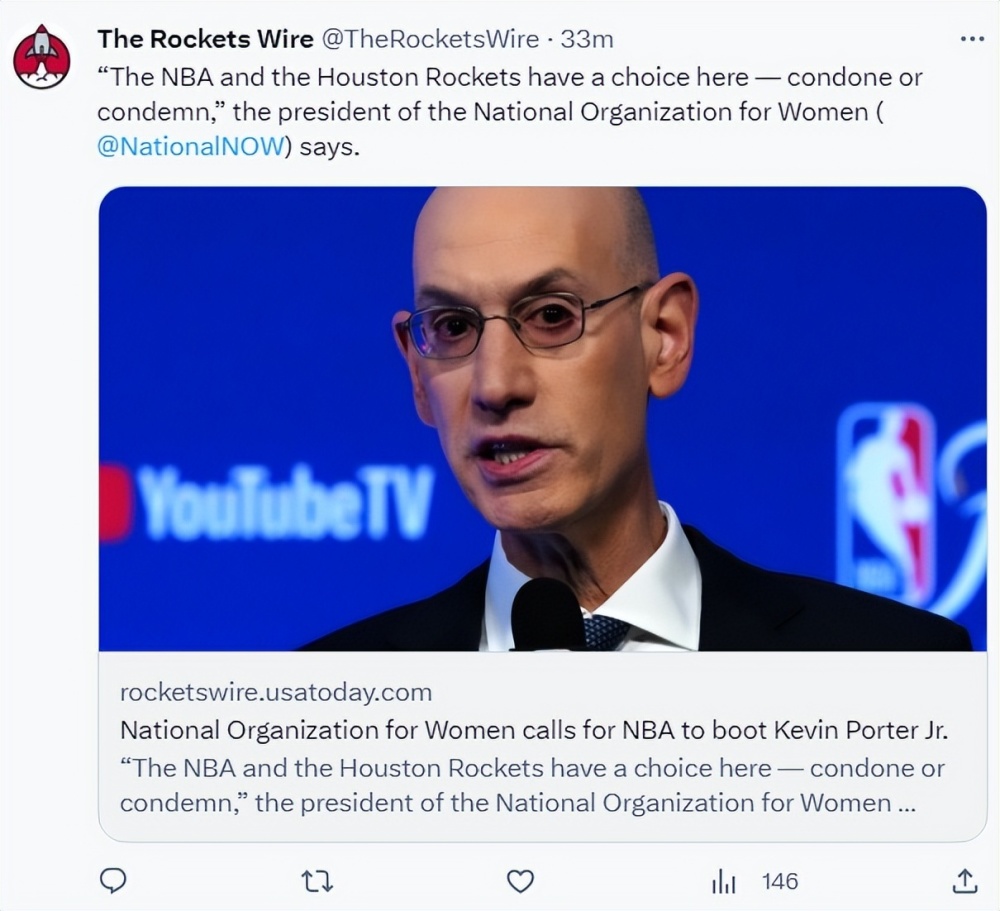Screen dimensions: 1000x911
Task: Click the reply speech bubble icon
Action: [113, 881]
